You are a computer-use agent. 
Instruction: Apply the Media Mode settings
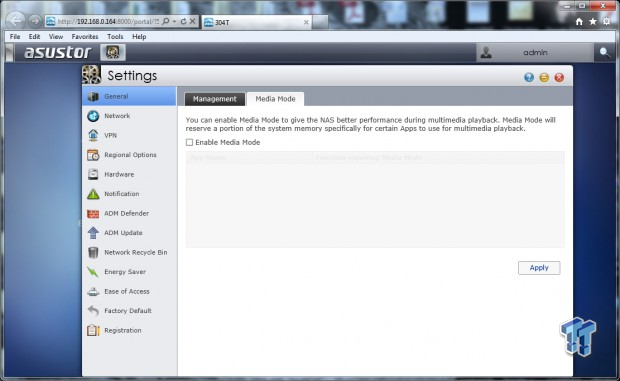click(539, 268)
